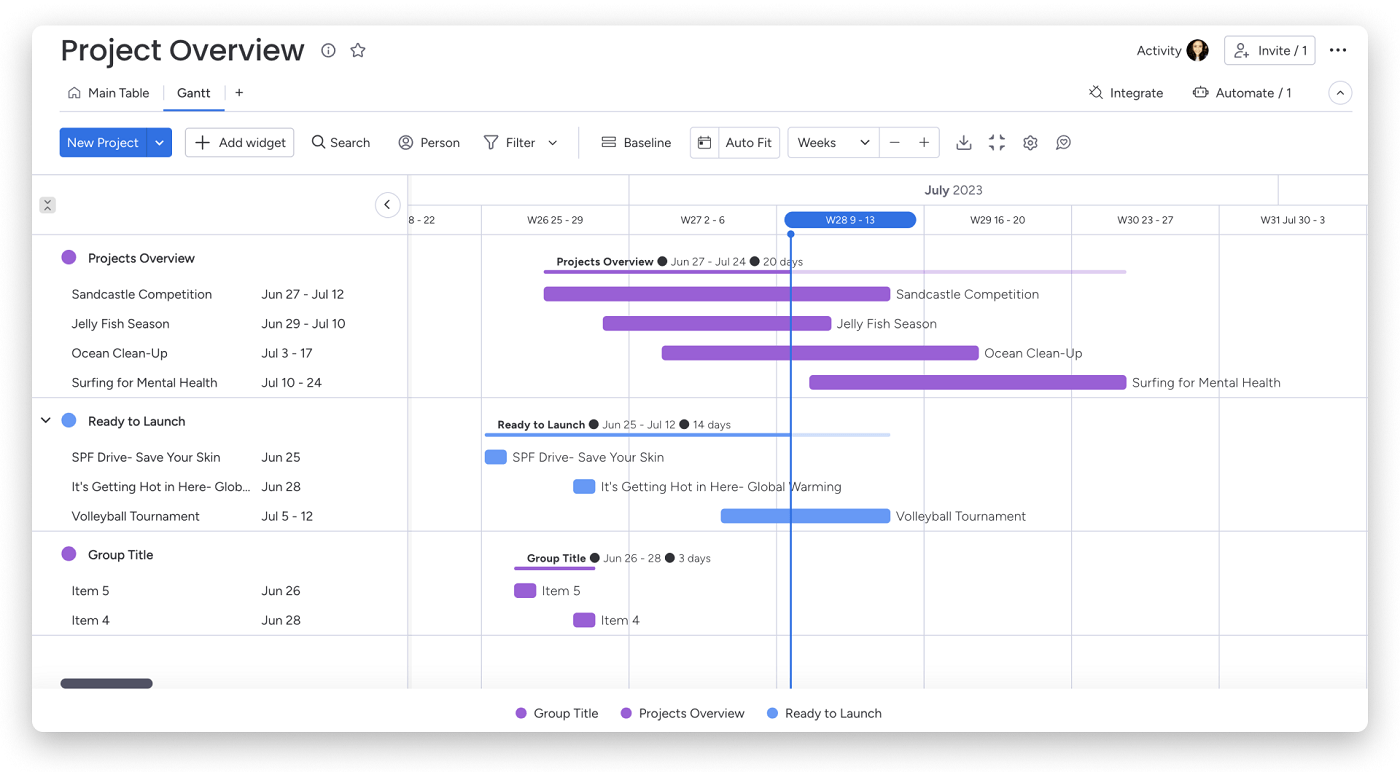Click the Add widget button
Image resolution: width=1400 pixels, height=772 pixels.
tap(240, 143)
